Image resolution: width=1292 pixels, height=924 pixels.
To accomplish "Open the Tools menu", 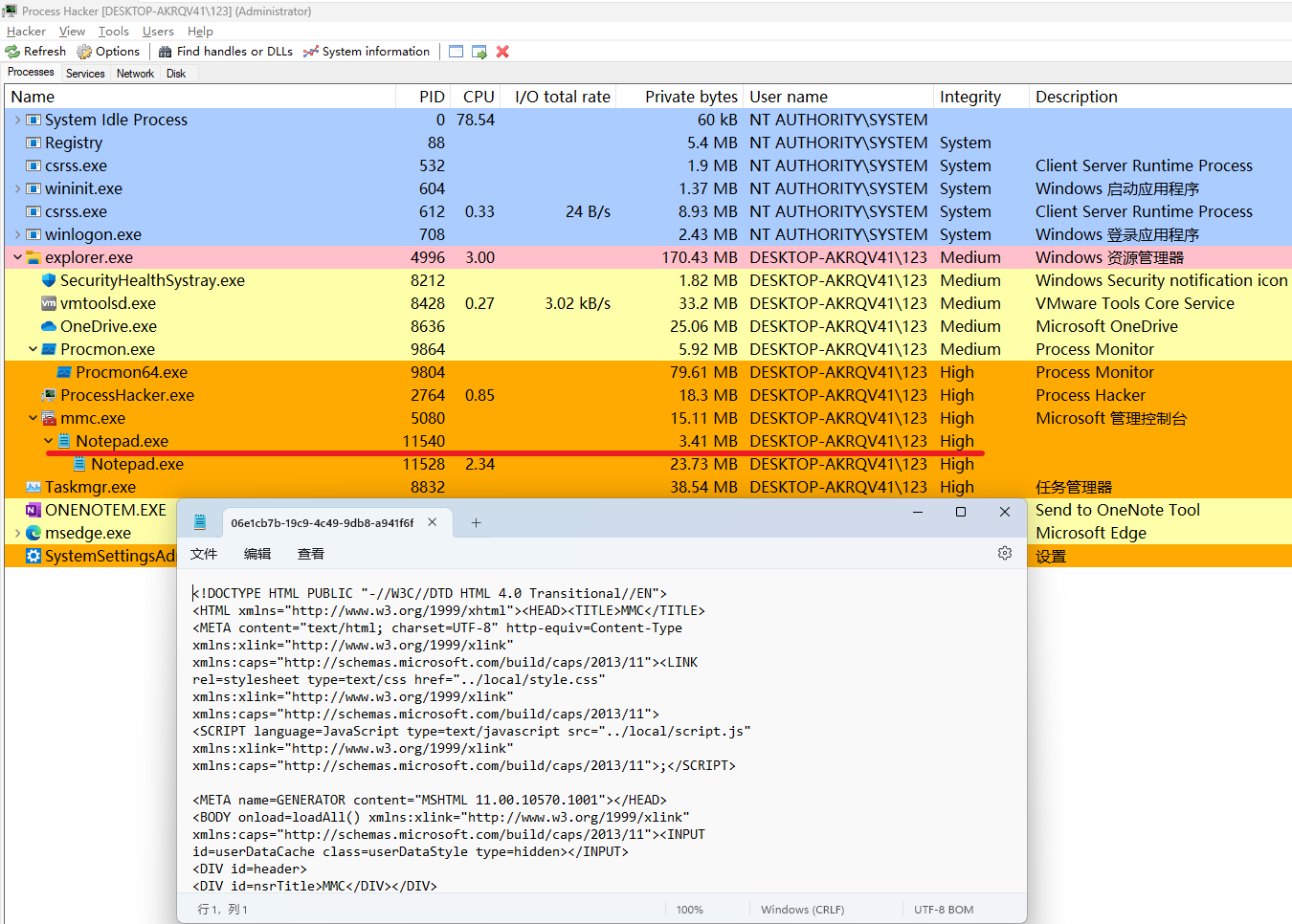I will pos(113,32).
